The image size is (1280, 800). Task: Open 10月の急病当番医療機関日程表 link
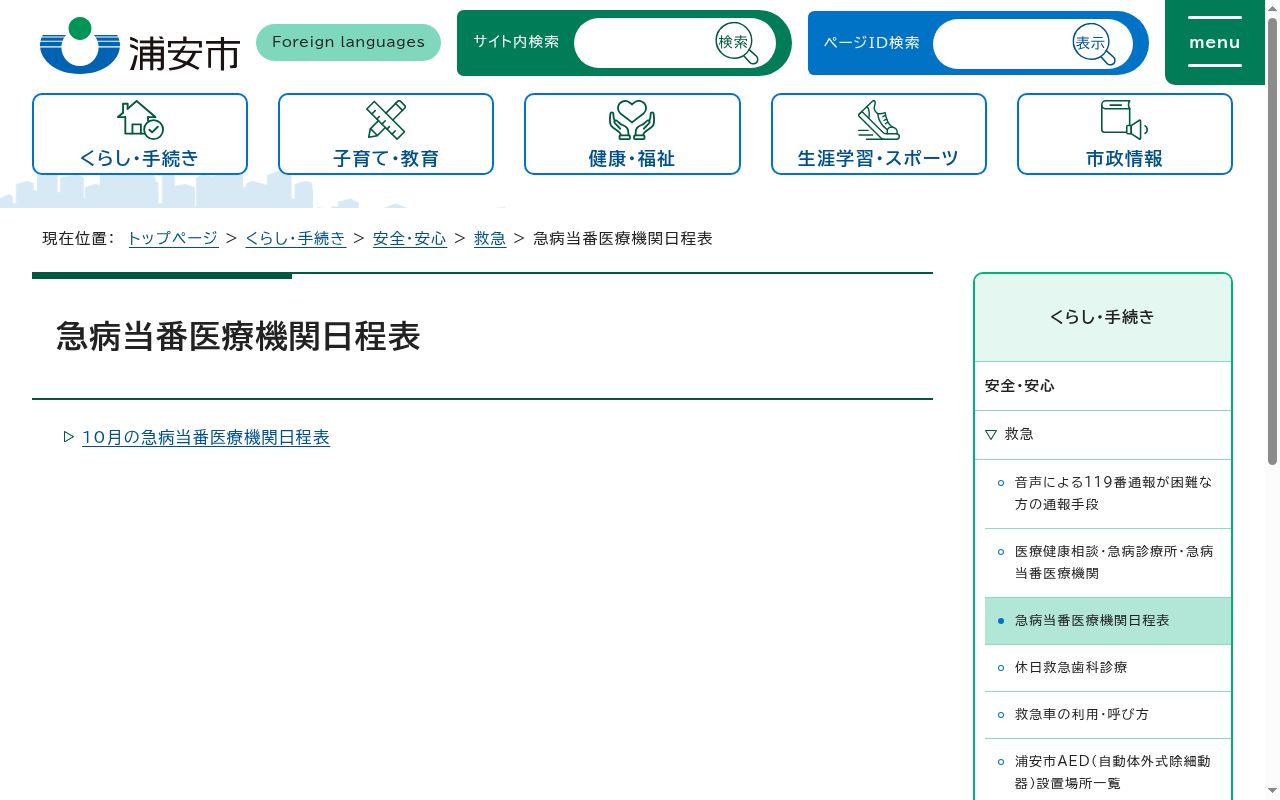tap(206, 437)
